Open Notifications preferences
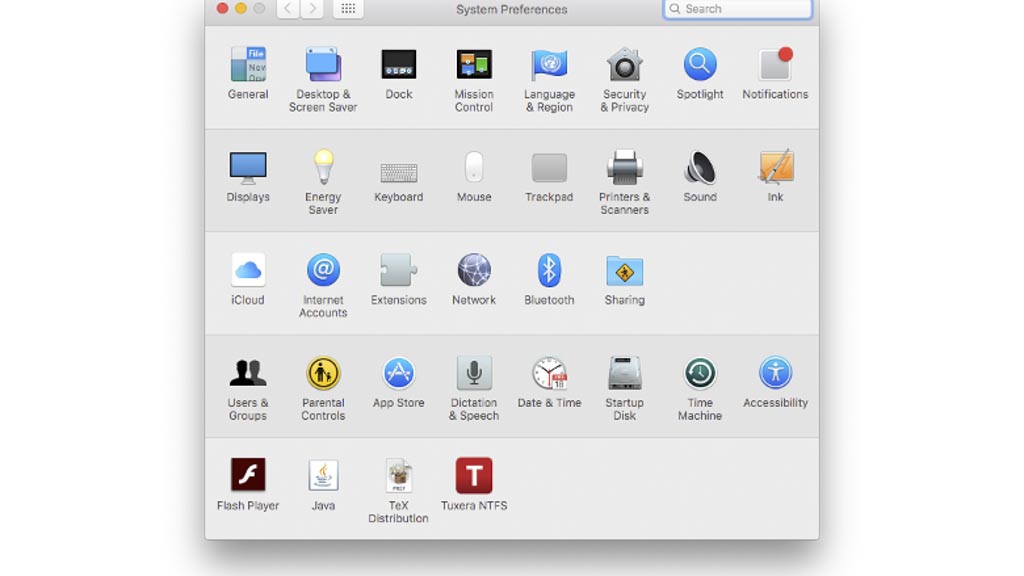 (775, 65)
